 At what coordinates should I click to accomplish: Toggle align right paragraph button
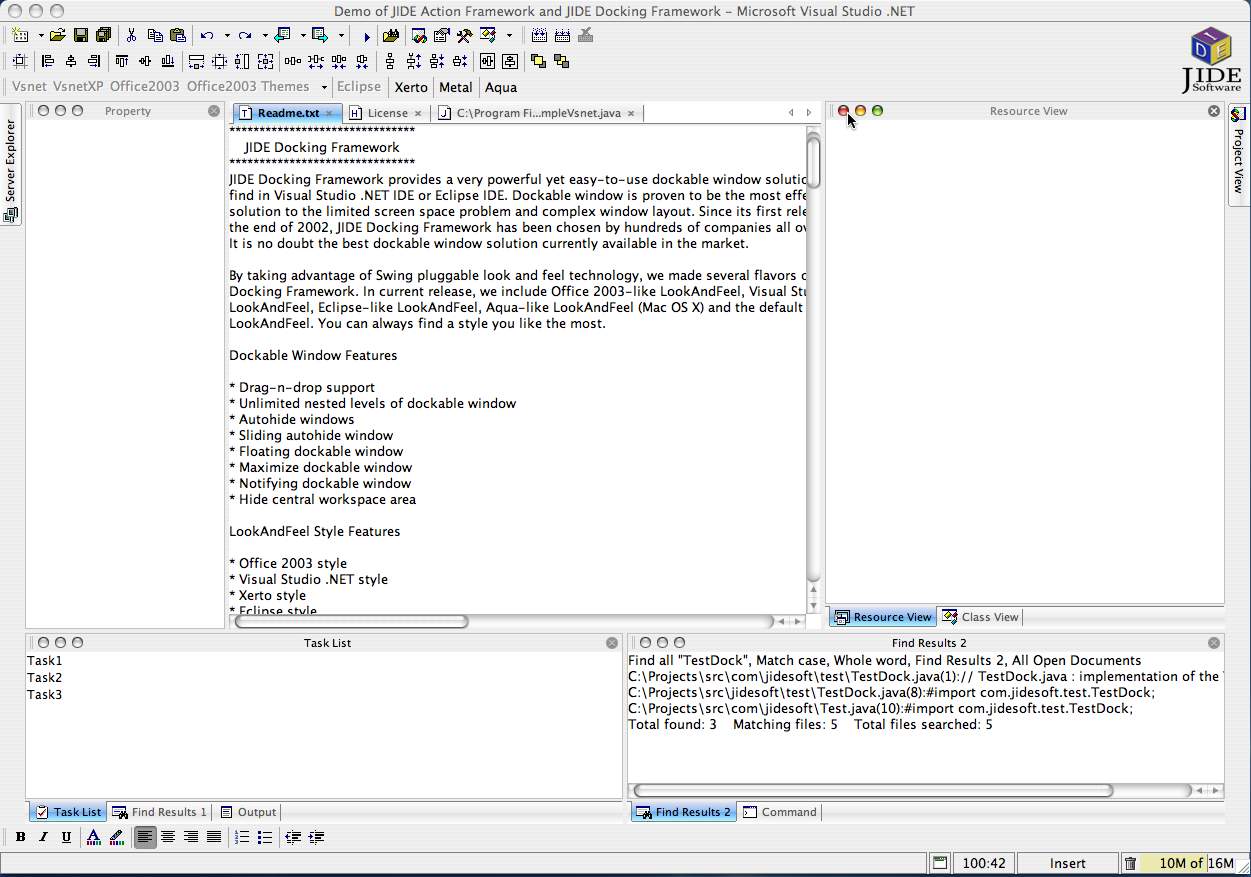pos(191,837)
